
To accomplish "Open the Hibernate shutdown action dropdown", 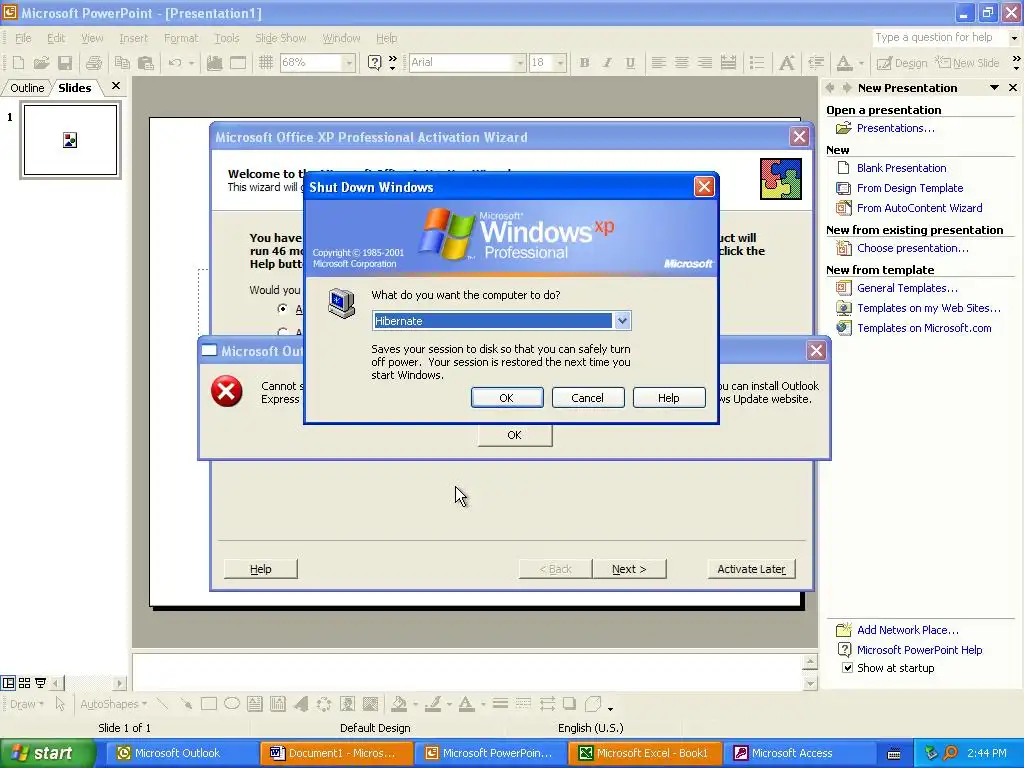I will pyautogui.click(x=622, y=321).
